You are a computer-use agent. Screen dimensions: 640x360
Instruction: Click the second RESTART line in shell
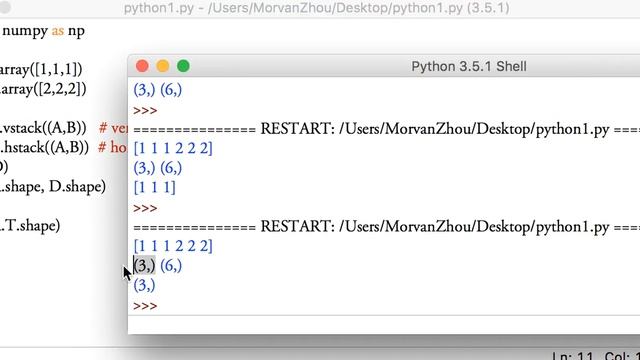(x=386, y=227)
